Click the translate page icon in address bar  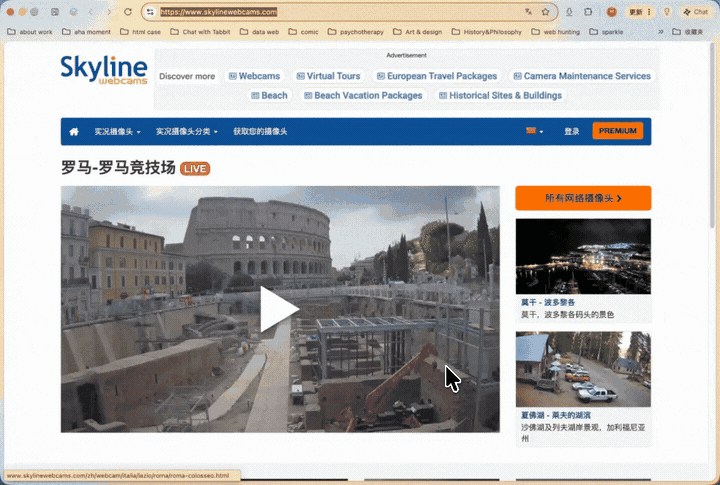[x=529, y=12]
